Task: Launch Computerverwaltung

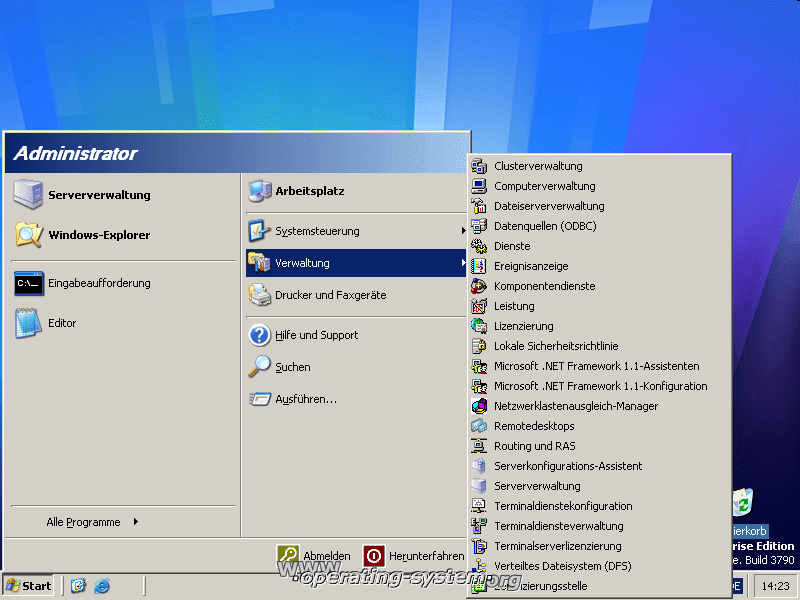Action: pos(544,186)
